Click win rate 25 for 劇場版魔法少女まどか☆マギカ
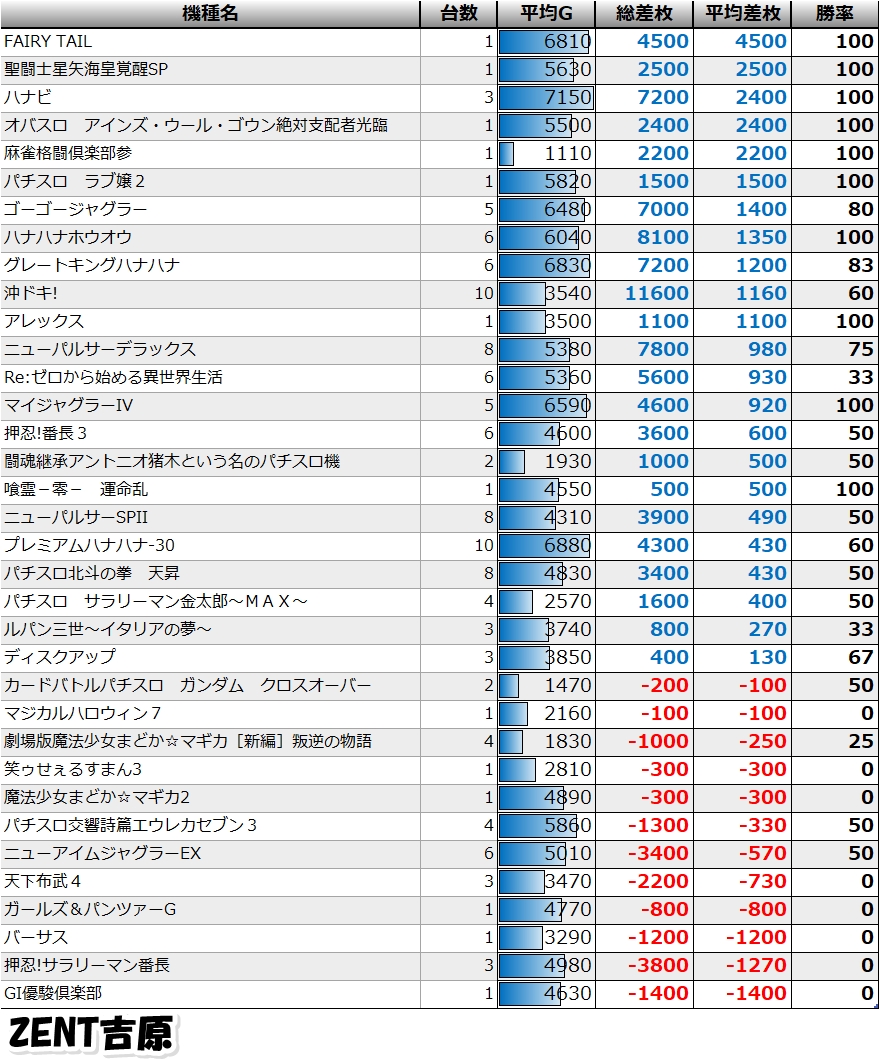The width and height of the screenshot is (879, 1059). click(x=861, y=742)
